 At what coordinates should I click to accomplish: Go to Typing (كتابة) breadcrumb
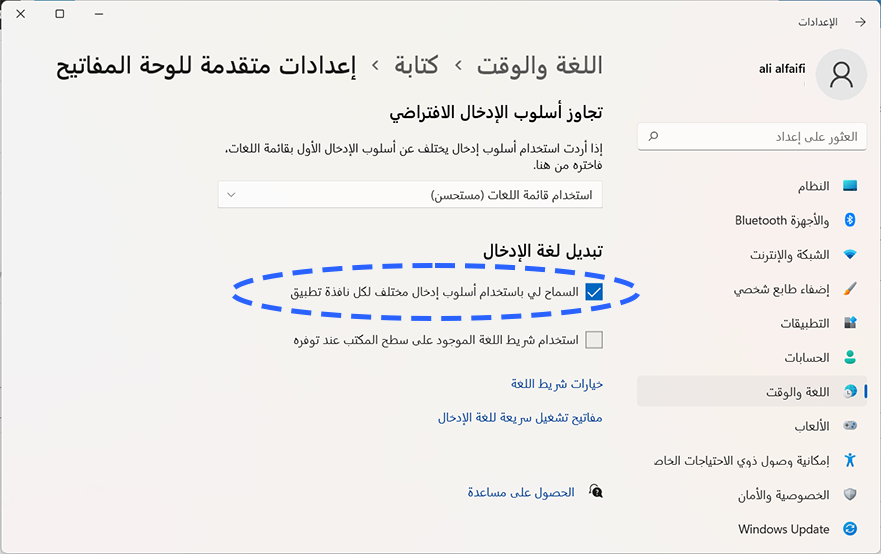416,66
